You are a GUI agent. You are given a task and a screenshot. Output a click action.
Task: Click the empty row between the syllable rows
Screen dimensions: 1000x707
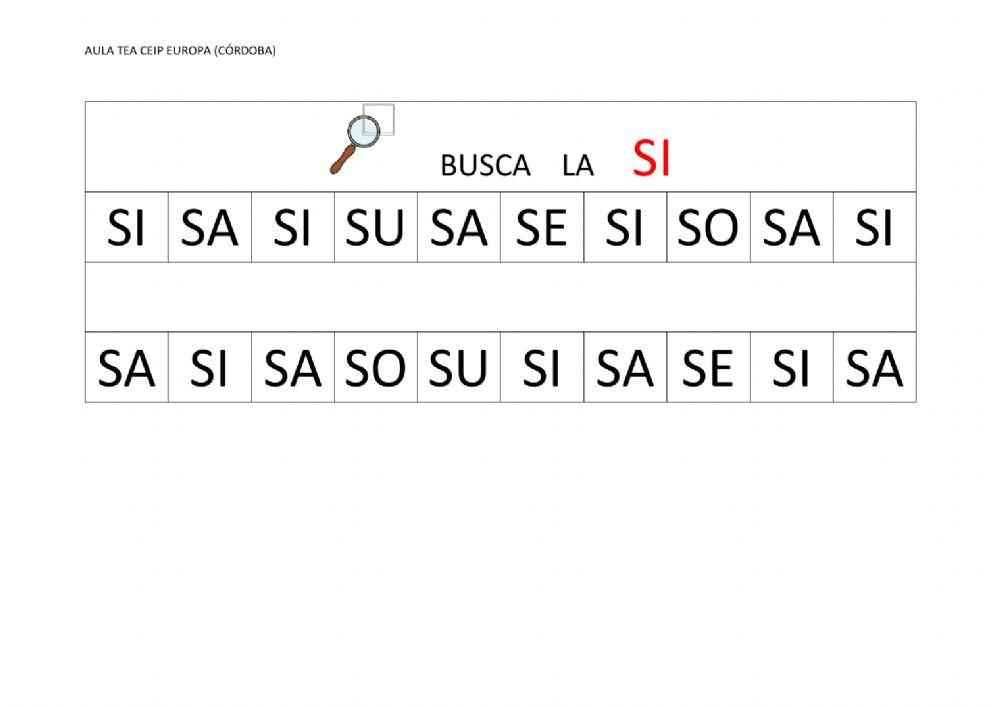click(x=500, y=297)
